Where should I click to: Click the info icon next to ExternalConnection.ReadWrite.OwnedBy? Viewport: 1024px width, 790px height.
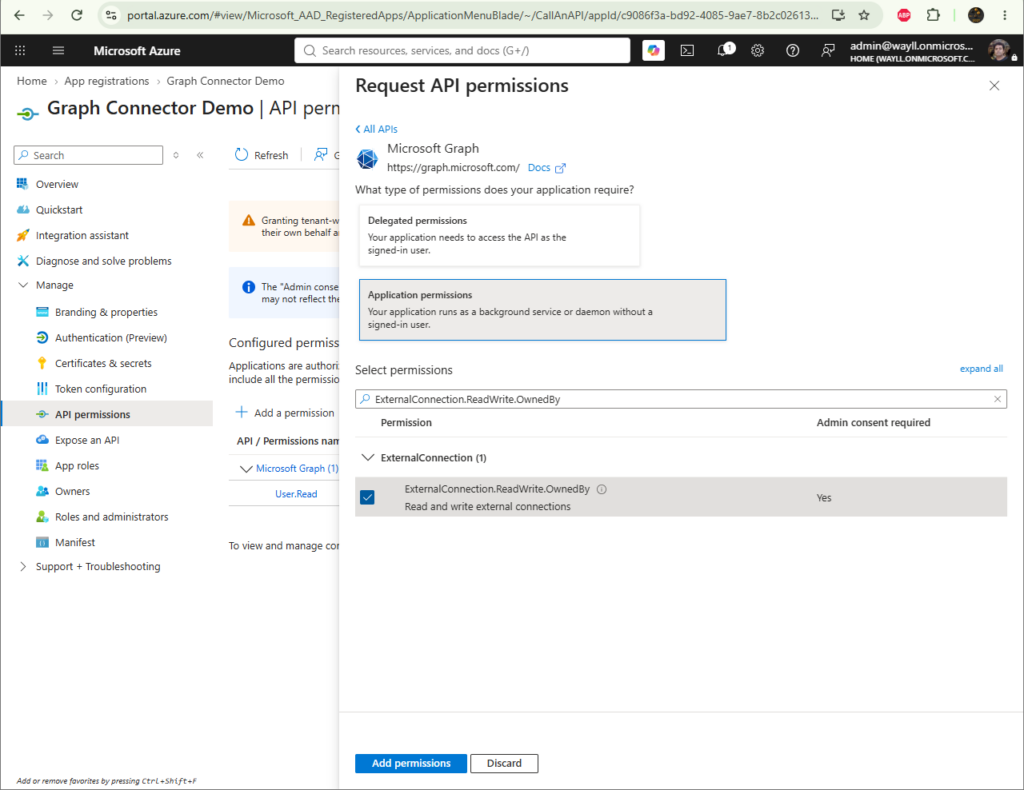click(601, 489)
